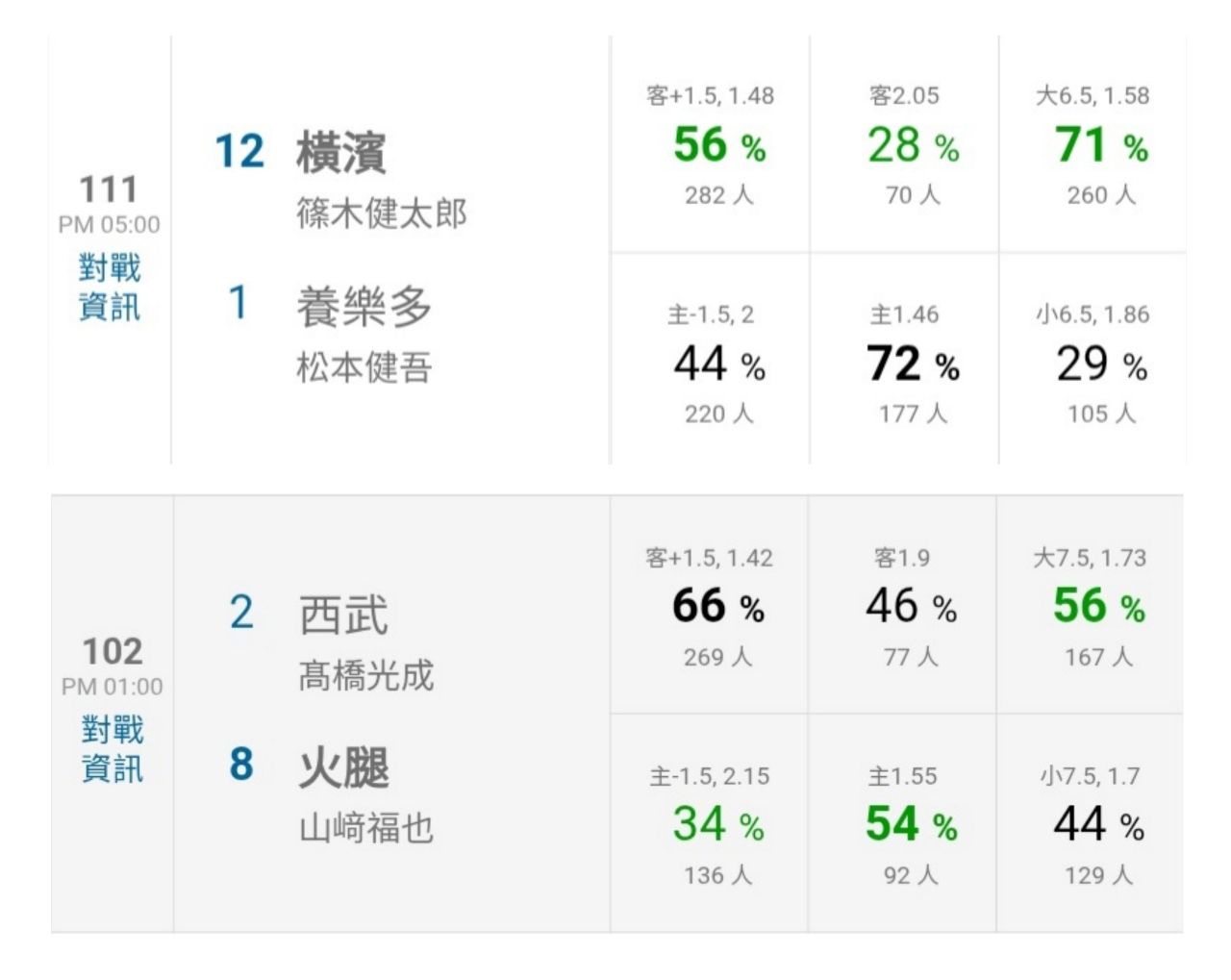1231x980 pixels.
Task: Click the 養樂多 team name
Action: tap(364, 307)
